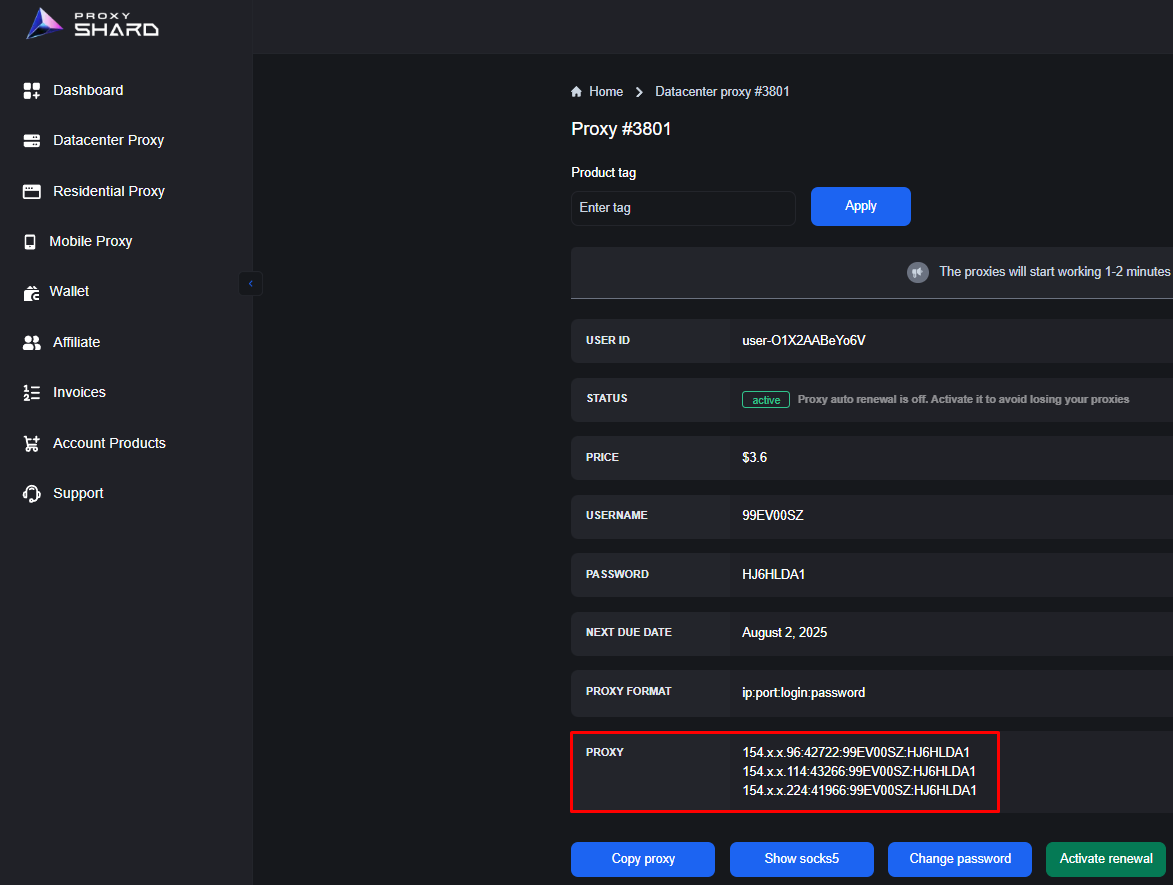1173x885 pixels.
Task: Click the Mobile Proxy phone icon
Action: click(29, 241)
